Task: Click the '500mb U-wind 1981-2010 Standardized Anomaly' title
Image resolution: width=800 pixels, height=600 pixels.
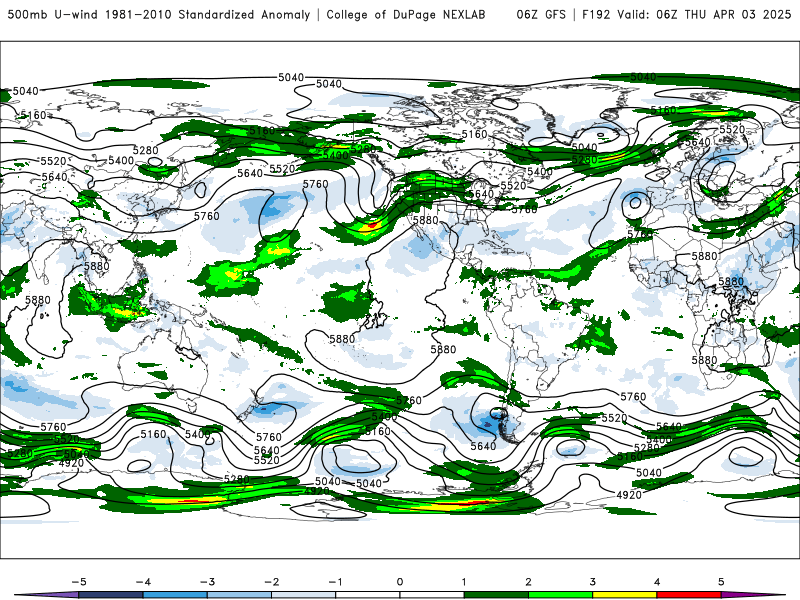Action: pos(159,14)
